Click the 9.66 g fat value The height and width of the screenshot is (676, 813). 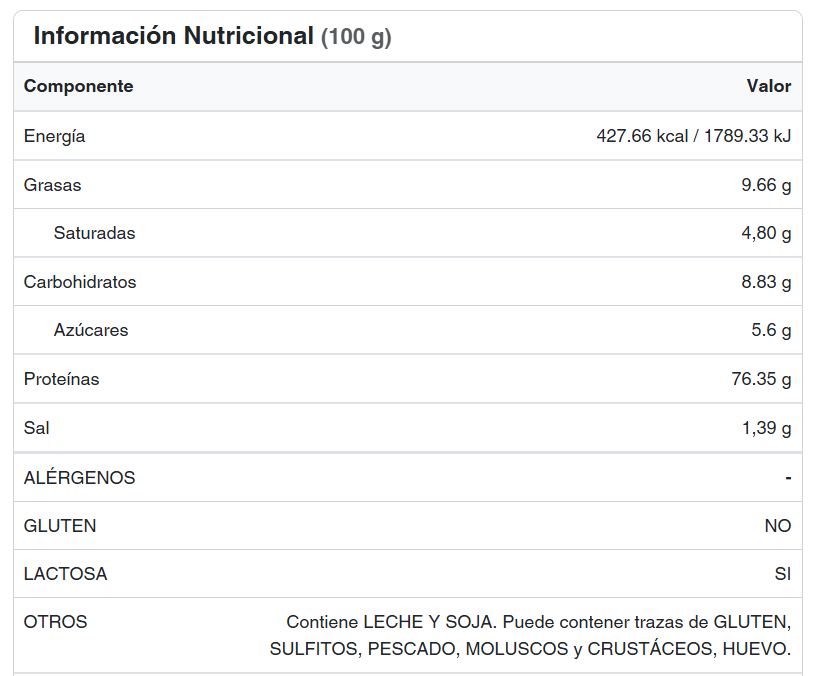point(766,185)
